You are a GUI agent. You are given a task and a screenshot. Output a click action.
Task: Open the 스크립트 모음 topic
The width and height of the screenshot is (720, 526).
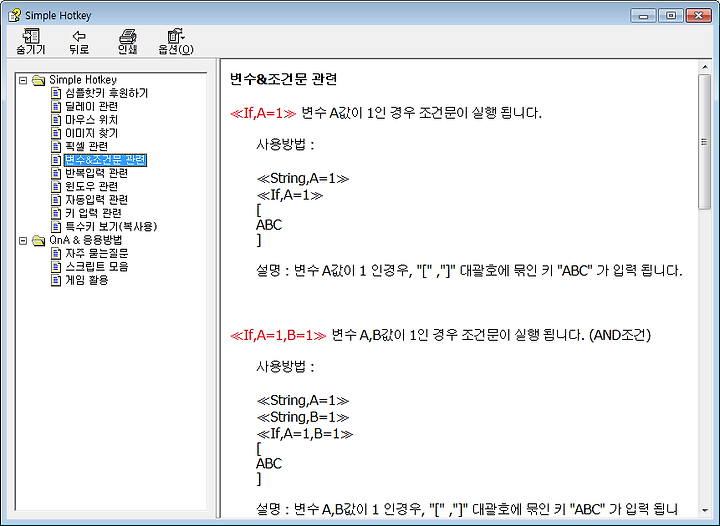pos(96,267)
